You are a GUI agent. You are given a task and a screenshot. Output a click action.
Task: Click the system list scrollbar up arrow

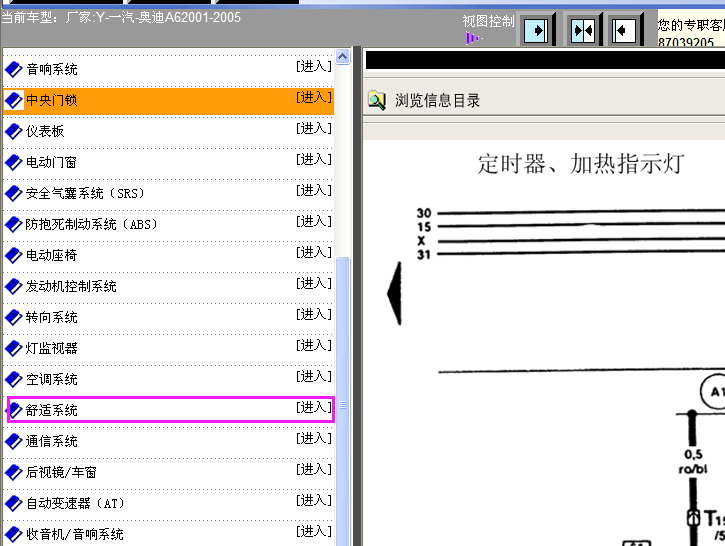343,57
